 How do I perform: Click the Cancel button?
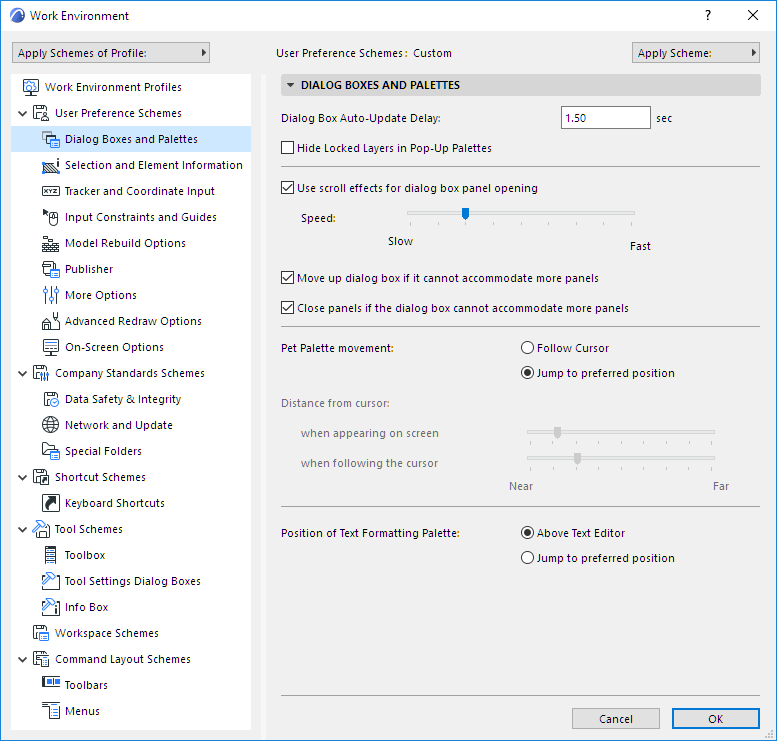tap(615, 719)
